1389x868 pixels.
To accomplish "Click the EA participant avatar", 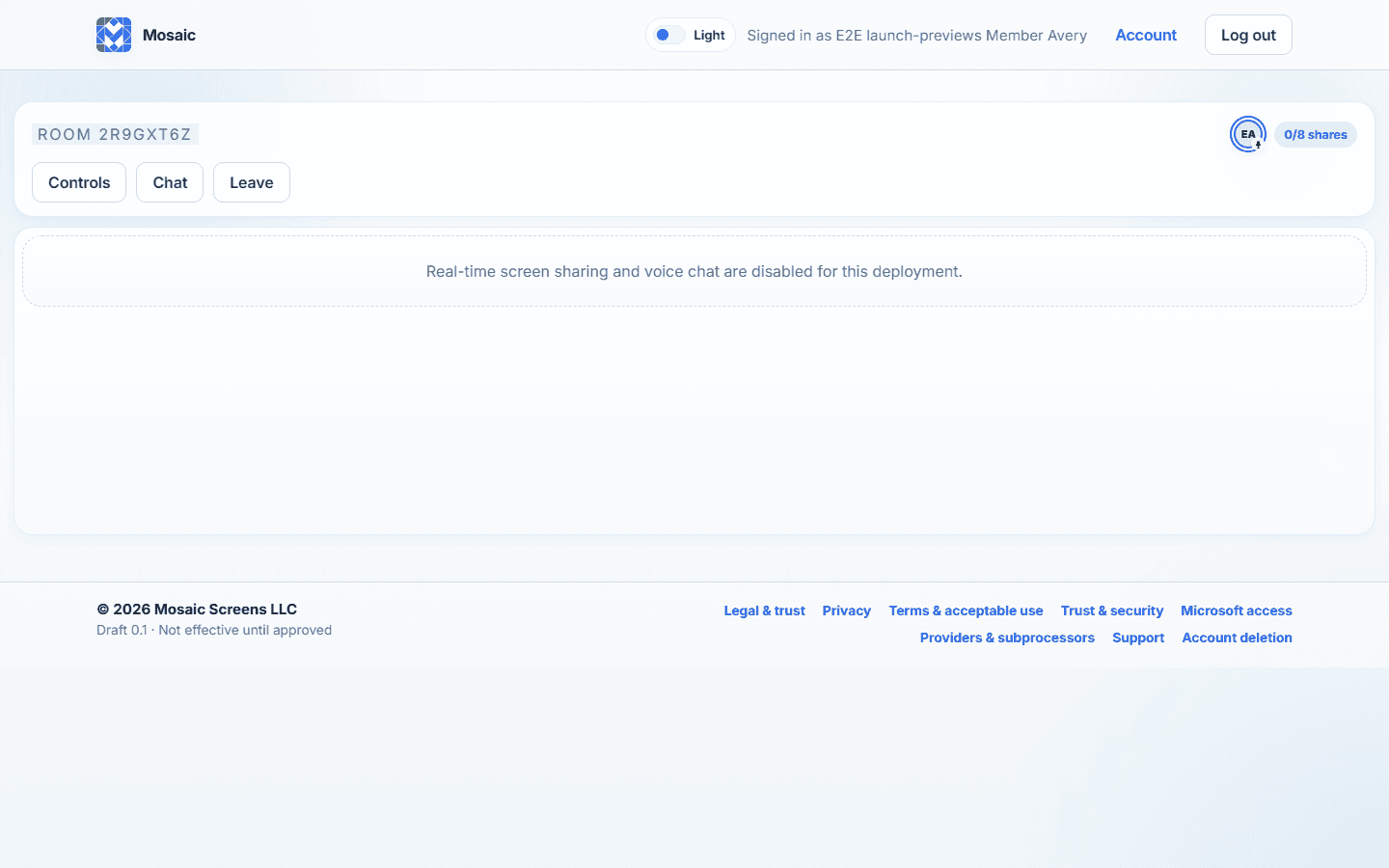I will pyautogui.click(x=1248, y=134).
